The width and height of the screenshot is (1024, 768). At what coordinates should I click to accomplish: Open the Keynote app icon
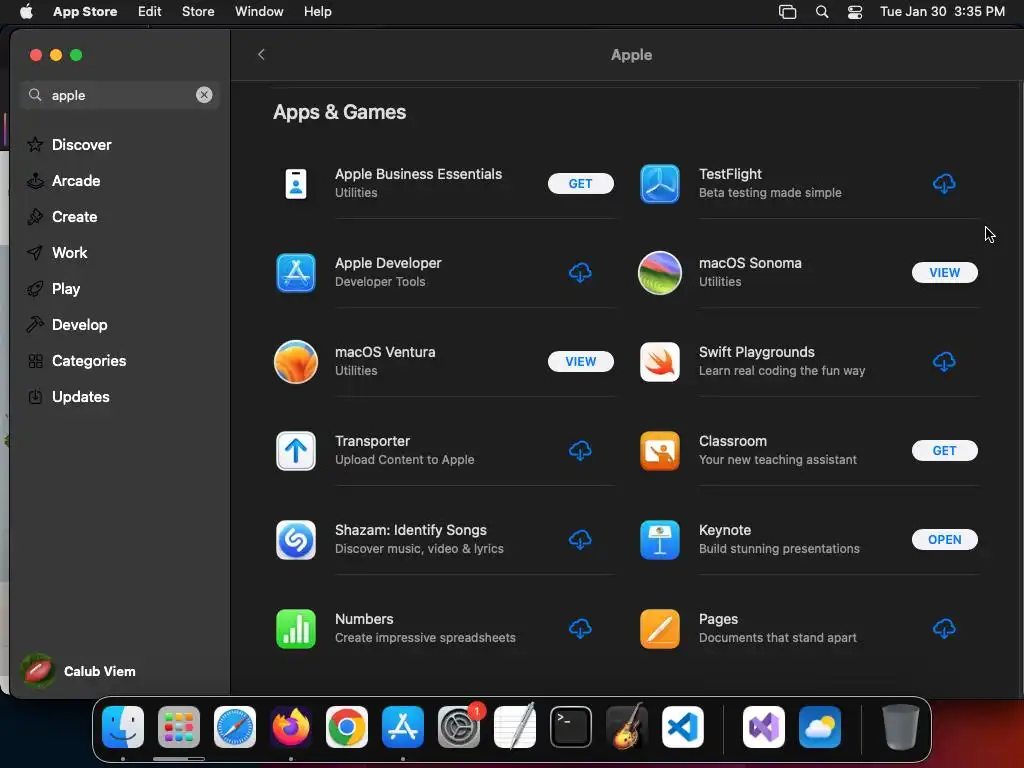[x=660, y=539]
